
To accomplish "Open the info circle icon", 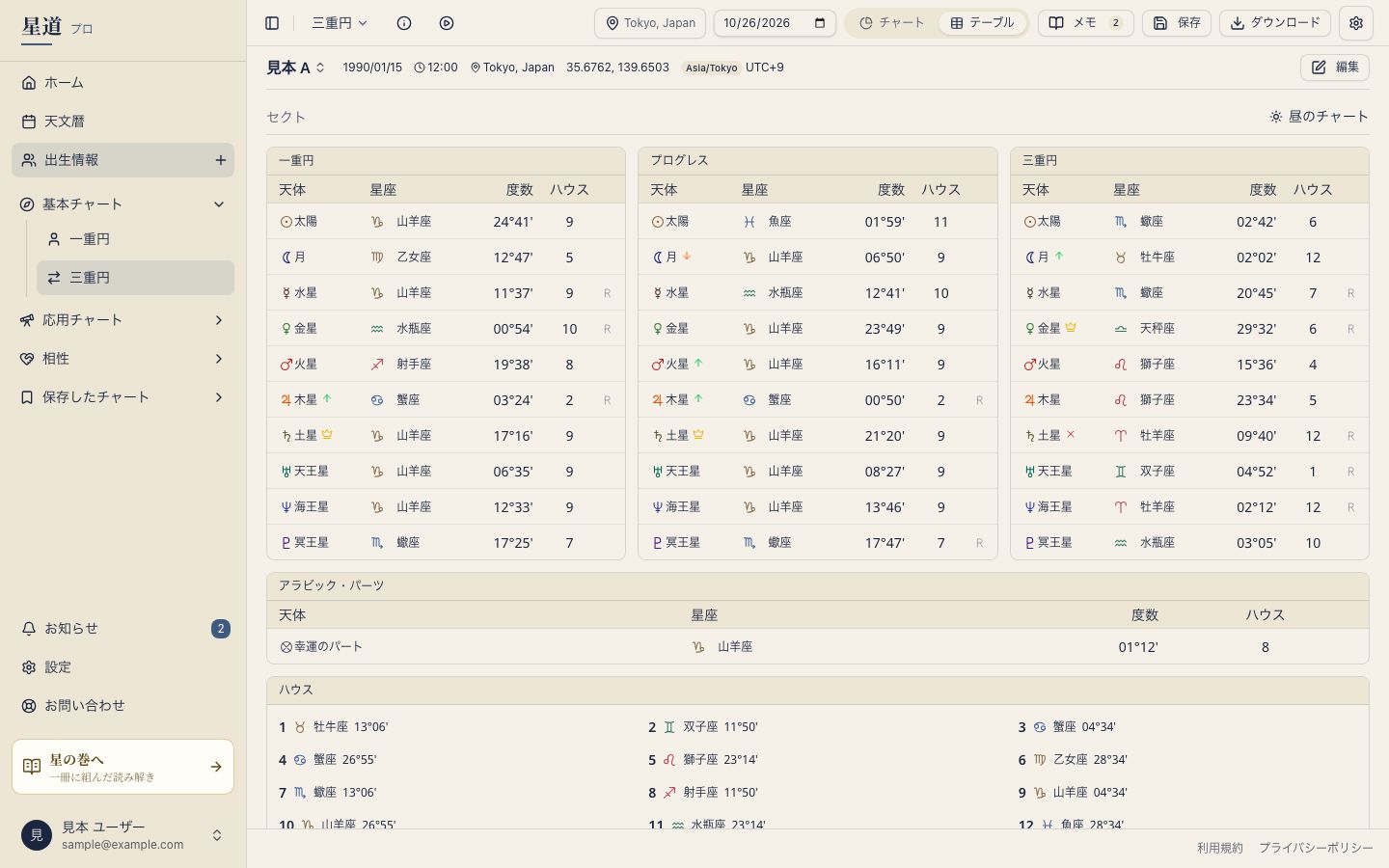I will coord(404,23).
